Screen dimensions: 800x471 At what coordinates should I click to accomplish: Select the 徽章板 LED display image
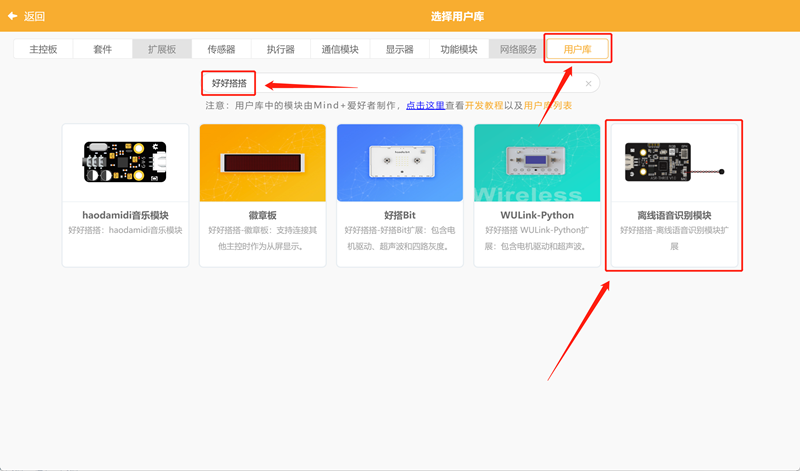coord(262,162)
